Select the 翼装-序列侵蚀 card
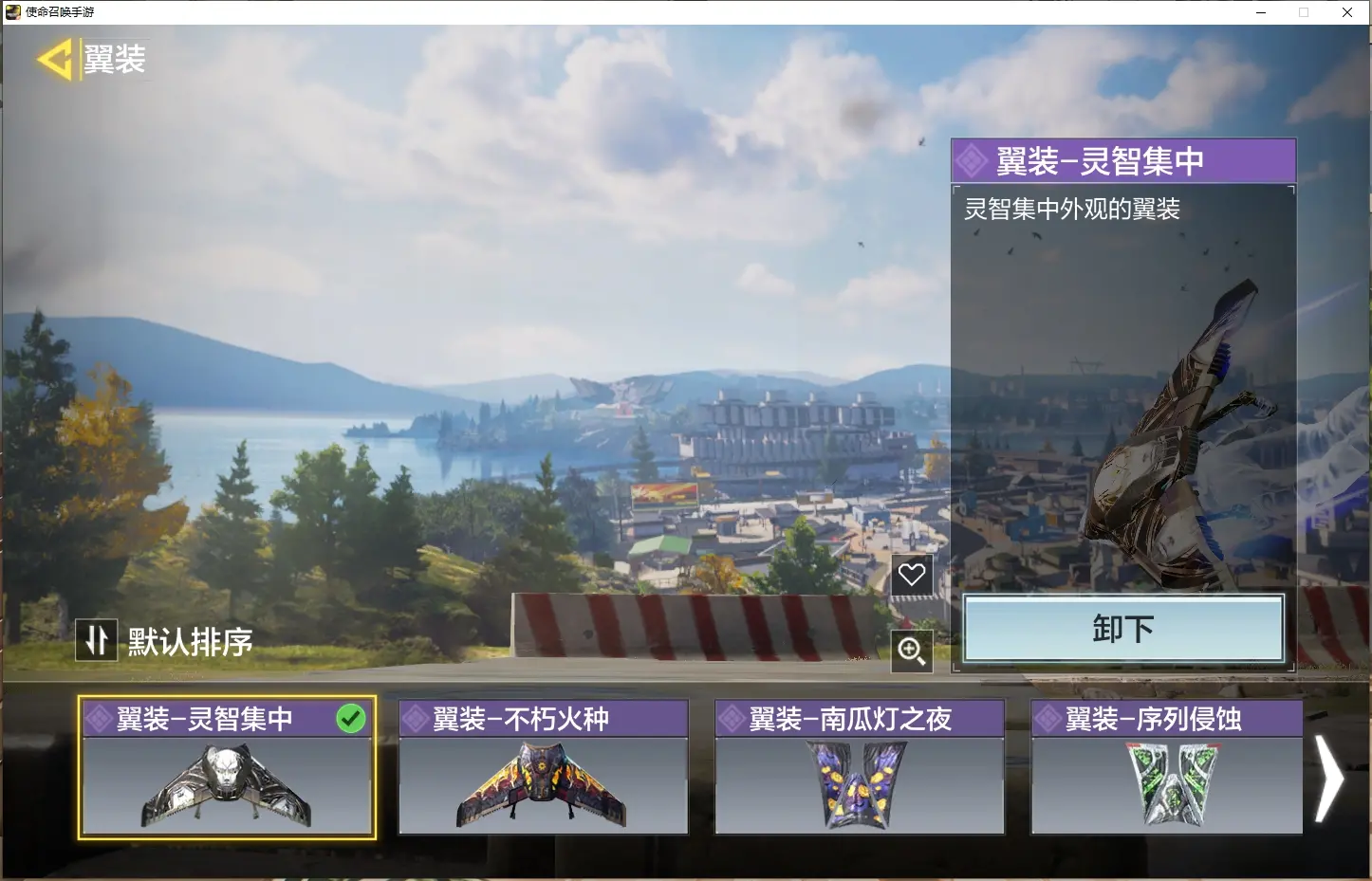Screen dimensions: 1372x881 click(1167, 767)
